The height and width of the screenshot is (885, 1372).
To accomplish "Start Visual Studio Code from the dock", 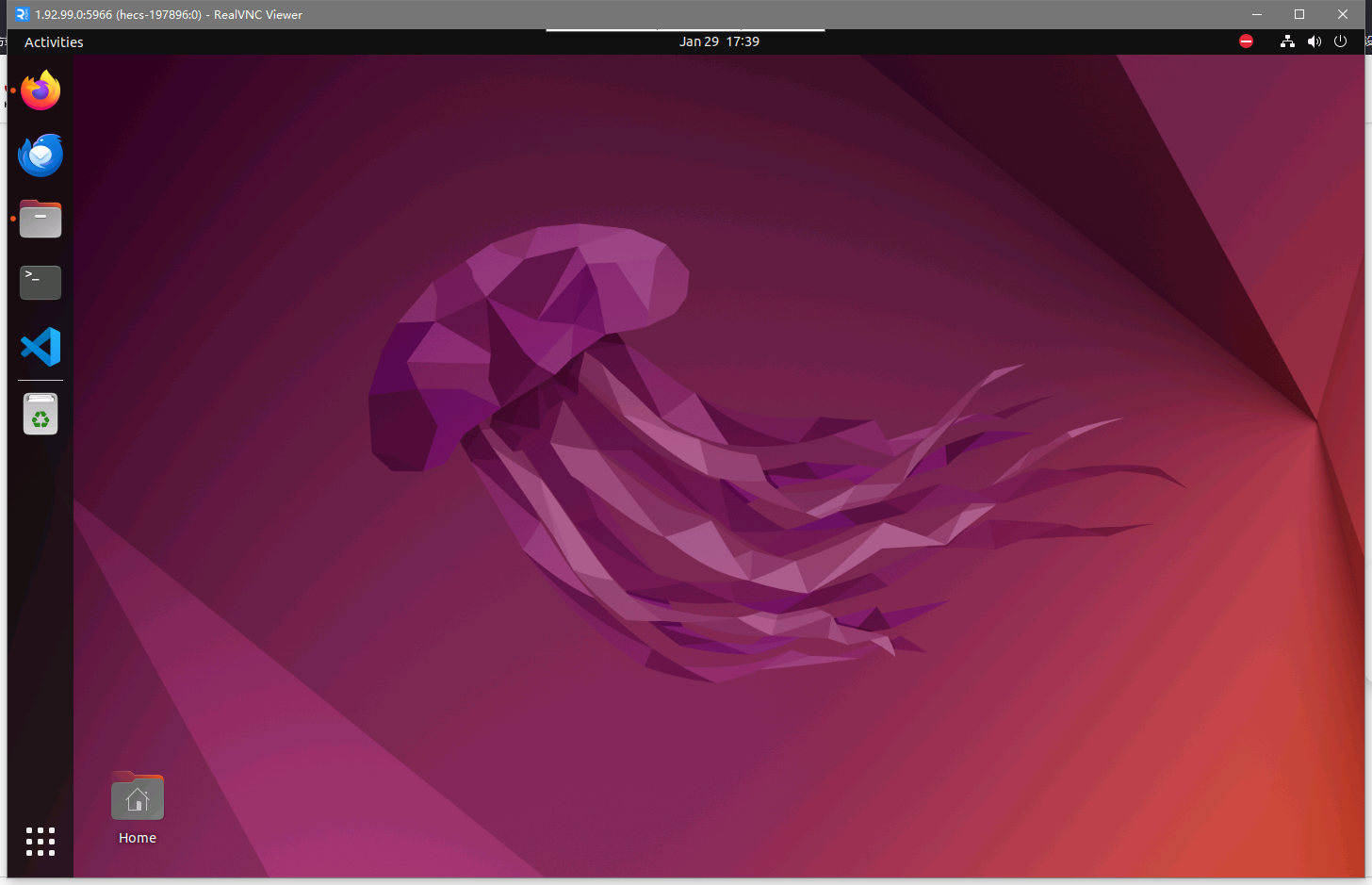I will [x=41, y=347].
